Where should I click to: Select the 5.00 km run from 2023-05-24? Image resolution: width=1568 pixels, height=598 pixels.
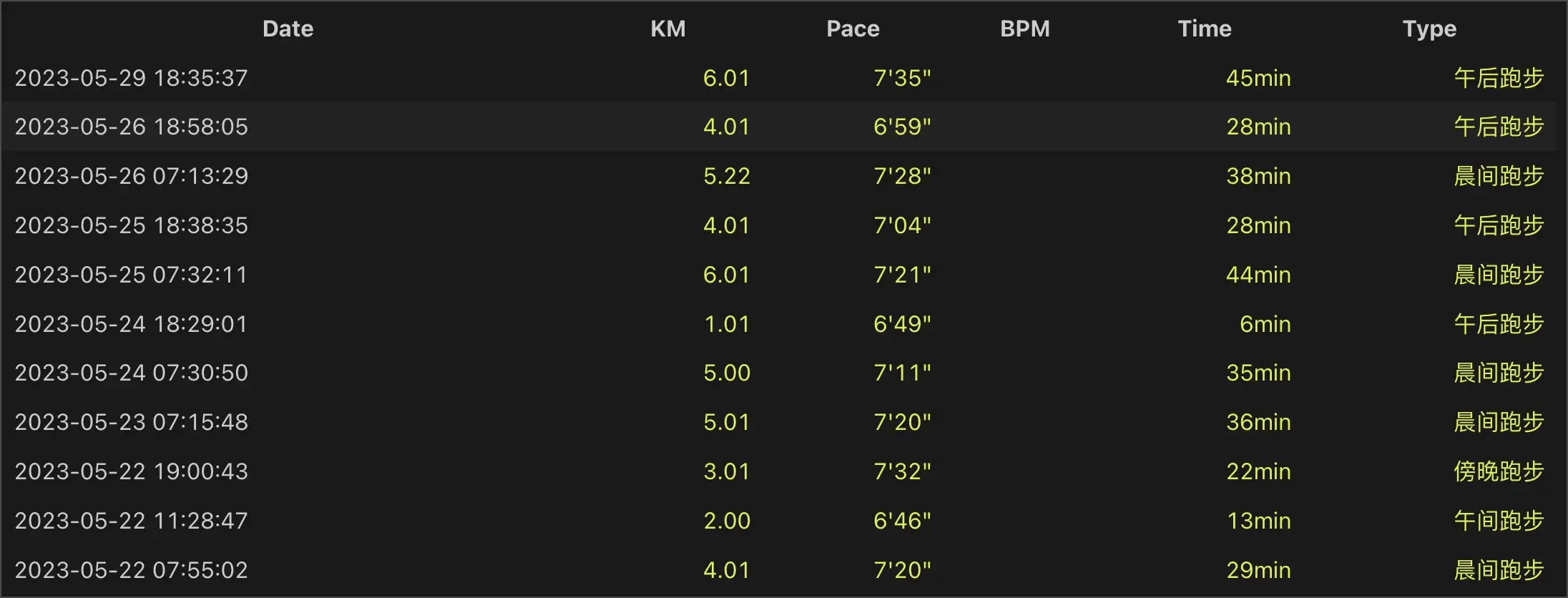(780, 373)
